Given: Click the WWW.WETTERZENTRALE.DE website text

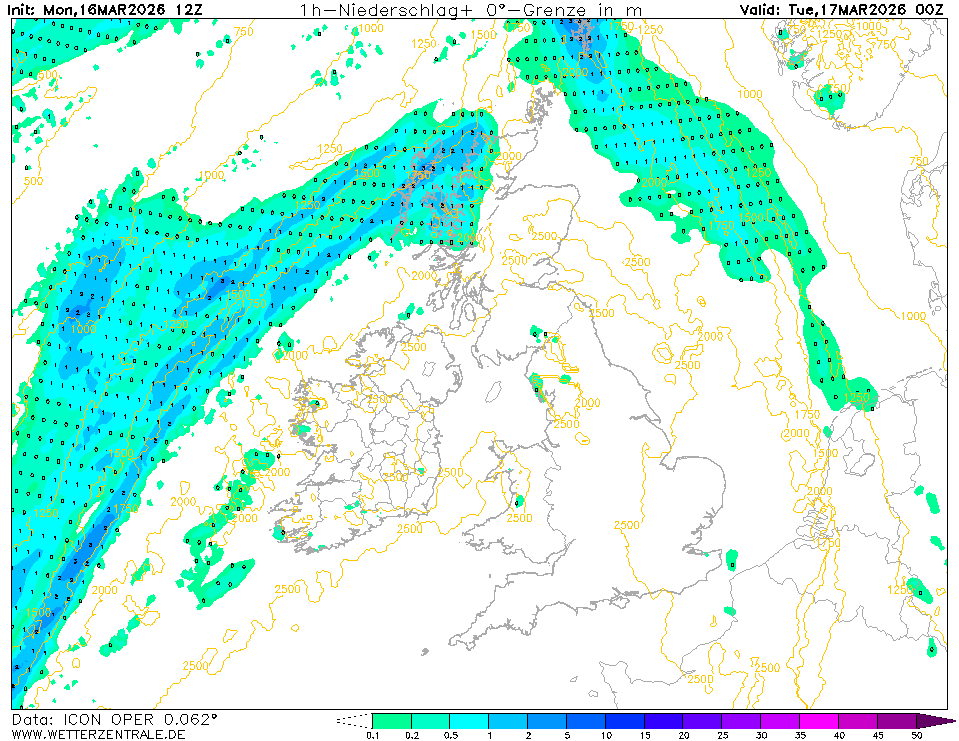Looking at the screenshot, I should pos(98,734).
